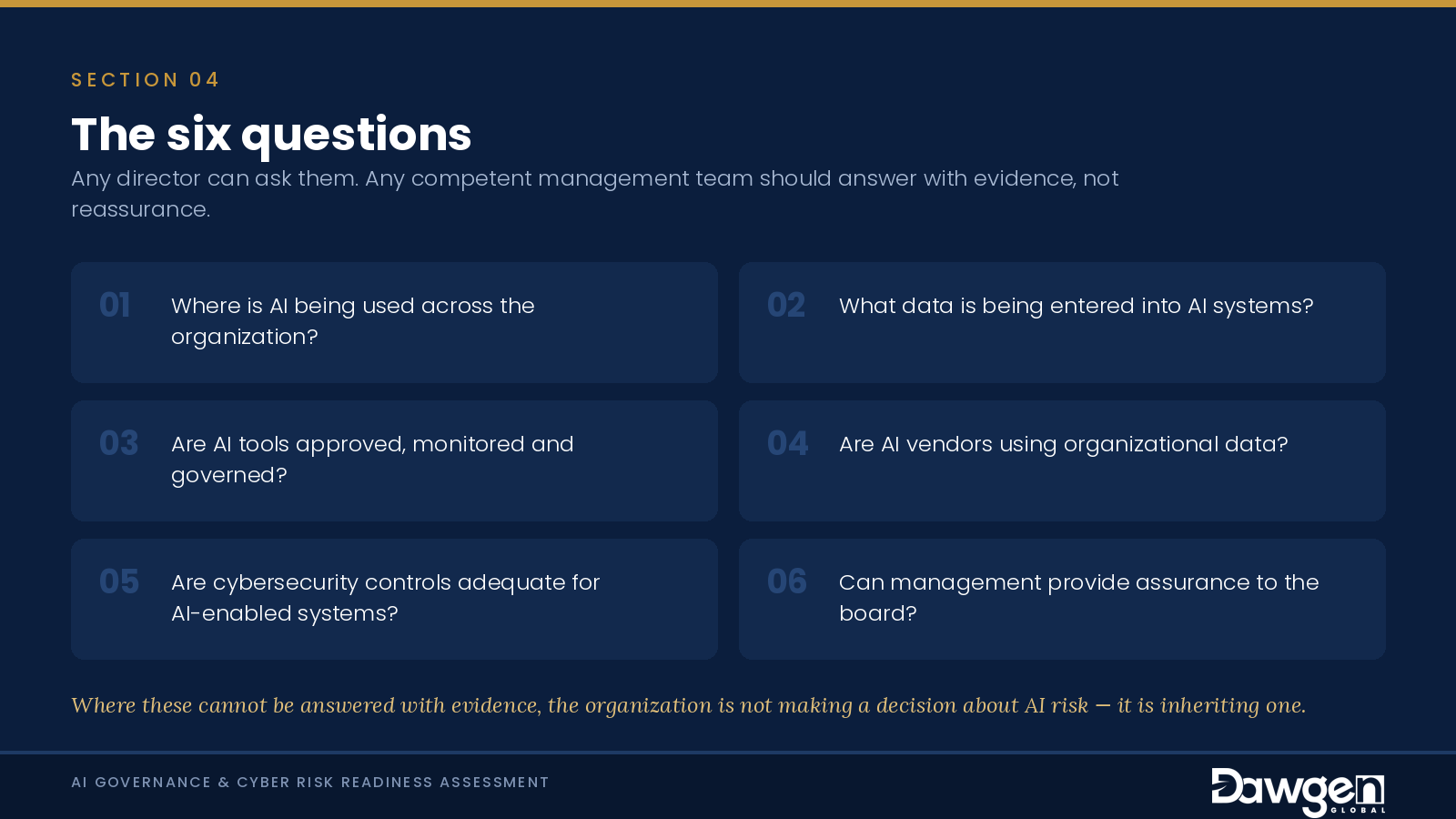Select the 02 number badge
1456x819 pixels.
[x=786, y=305]
